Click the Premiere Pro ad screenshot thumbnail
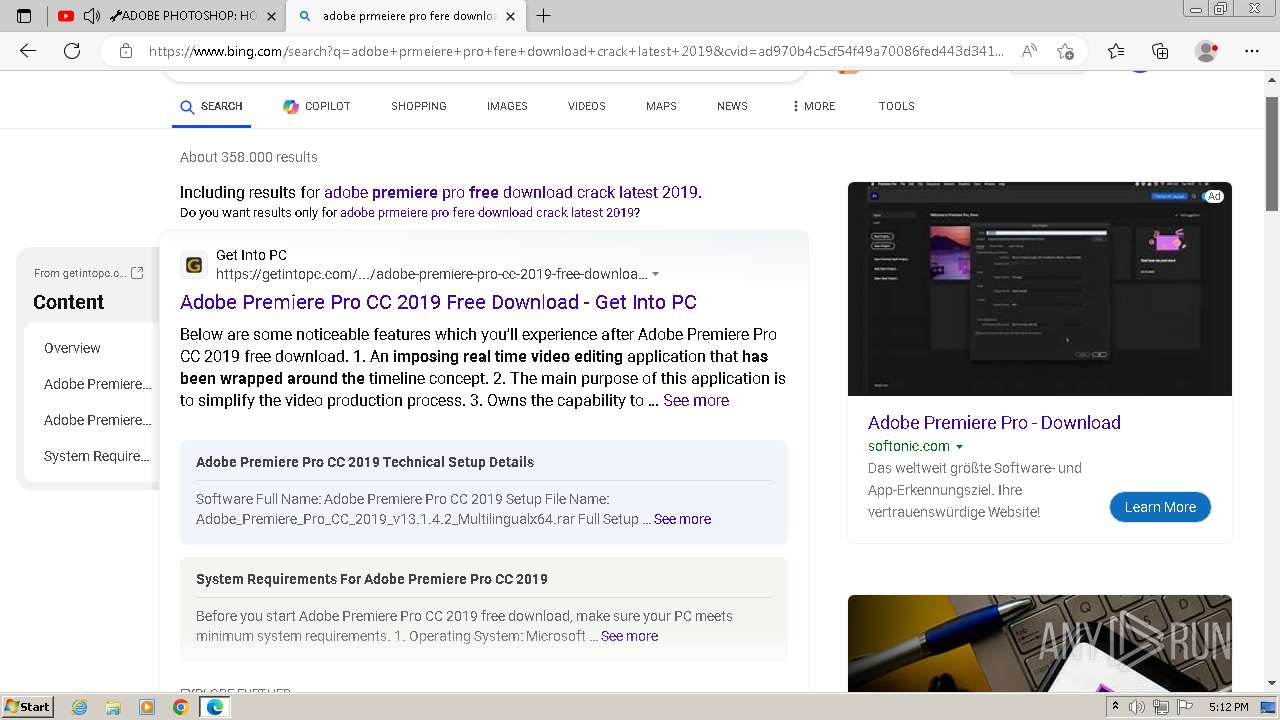This screenshot has height=720, width=1280. pyautogui.click(x=1040, y=289)
